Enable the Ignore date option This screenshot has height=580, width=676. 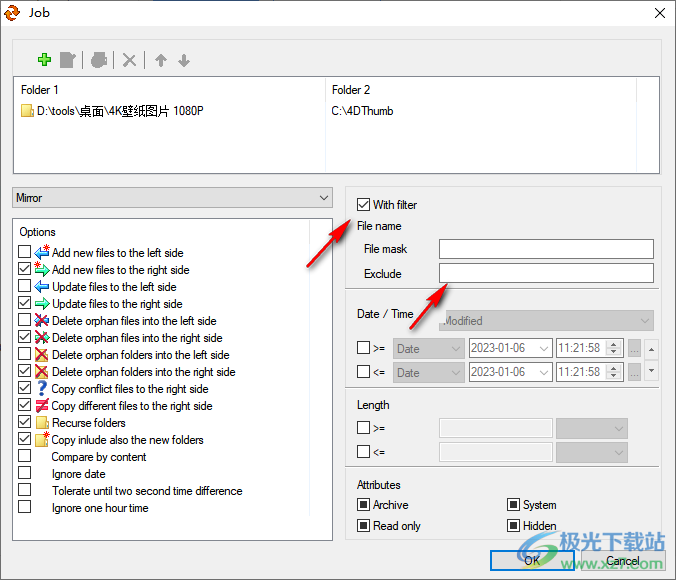[25, 473]
